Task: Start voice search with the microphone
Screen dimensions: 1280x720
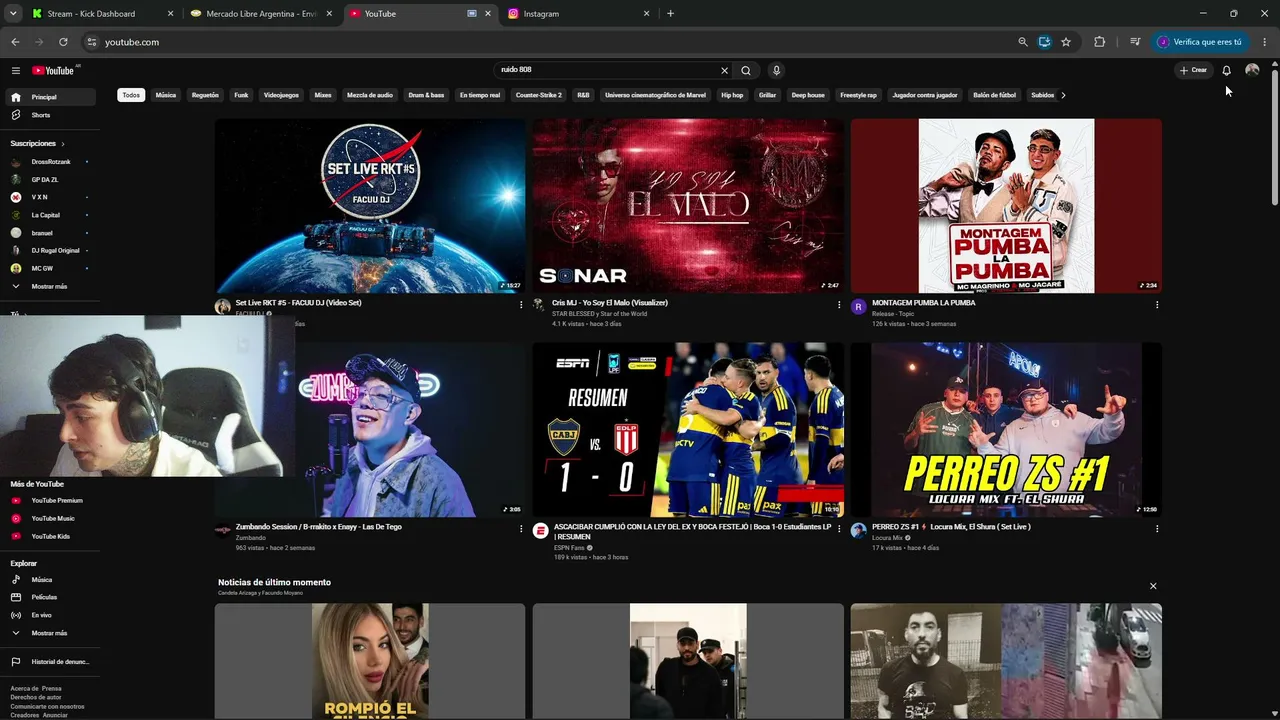Action: 776,70
